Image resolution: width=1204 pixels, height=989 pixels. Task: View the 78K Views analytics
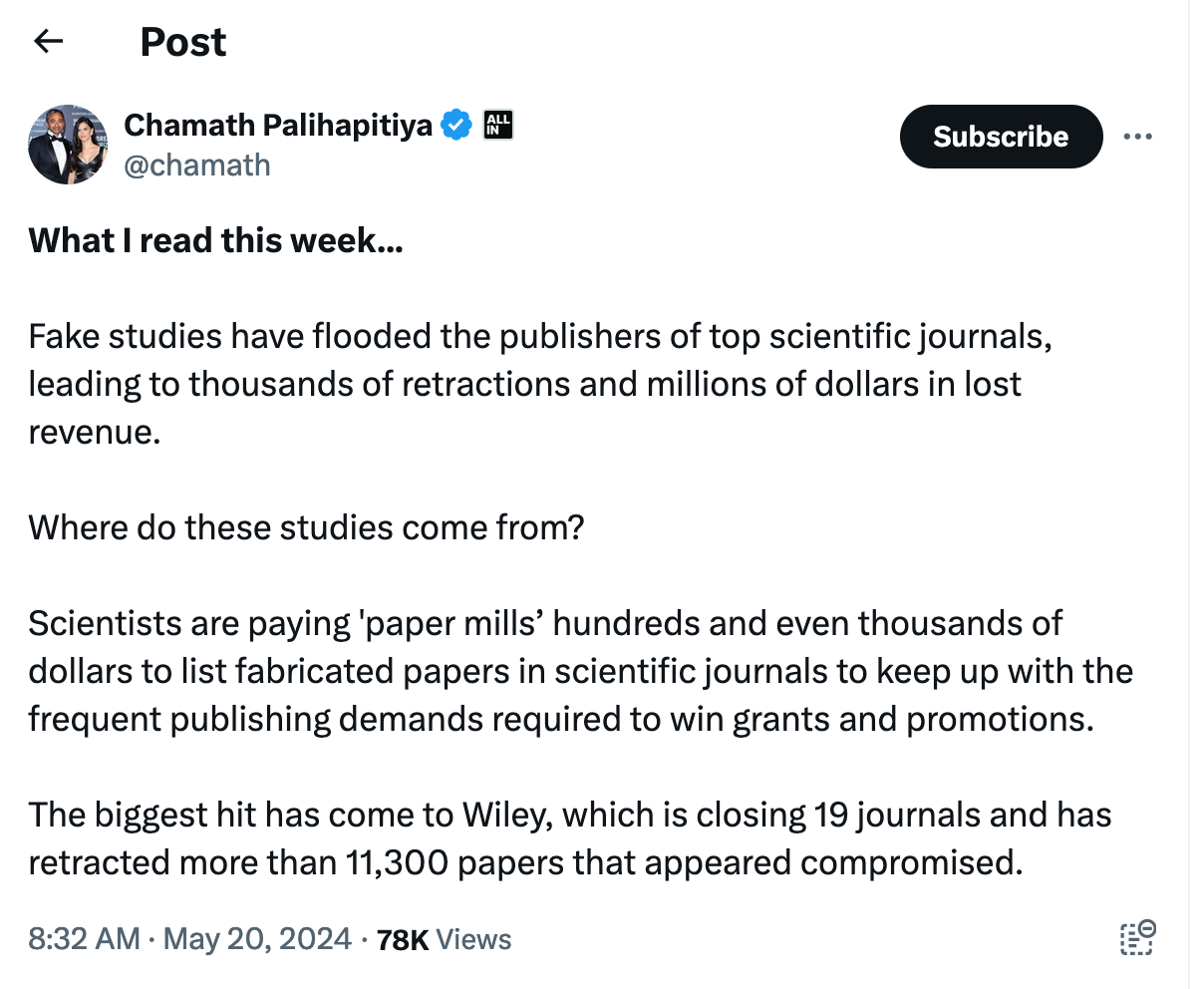444,939
